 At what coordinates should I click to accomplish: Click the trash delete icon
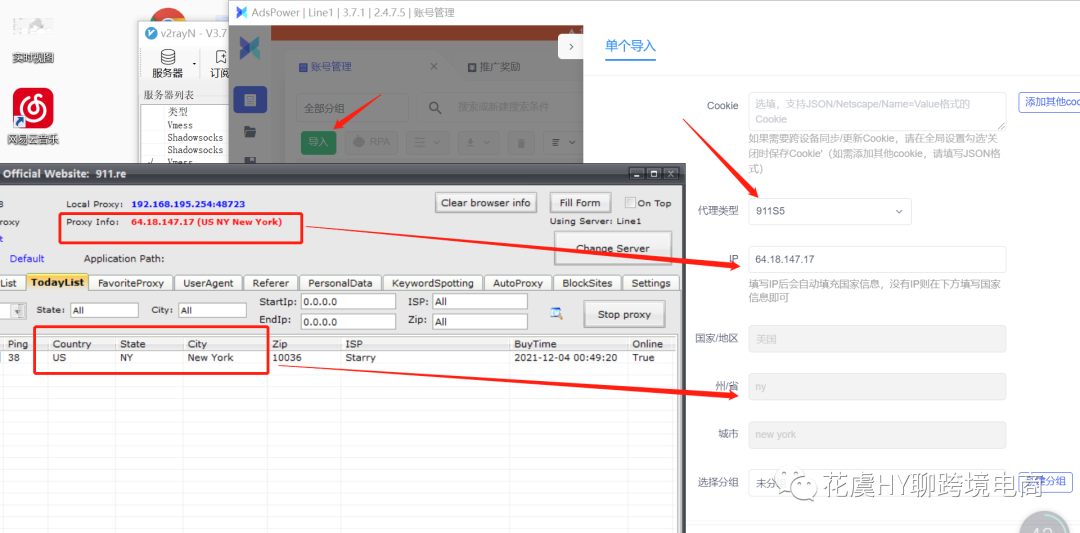(x=521, y=143)
